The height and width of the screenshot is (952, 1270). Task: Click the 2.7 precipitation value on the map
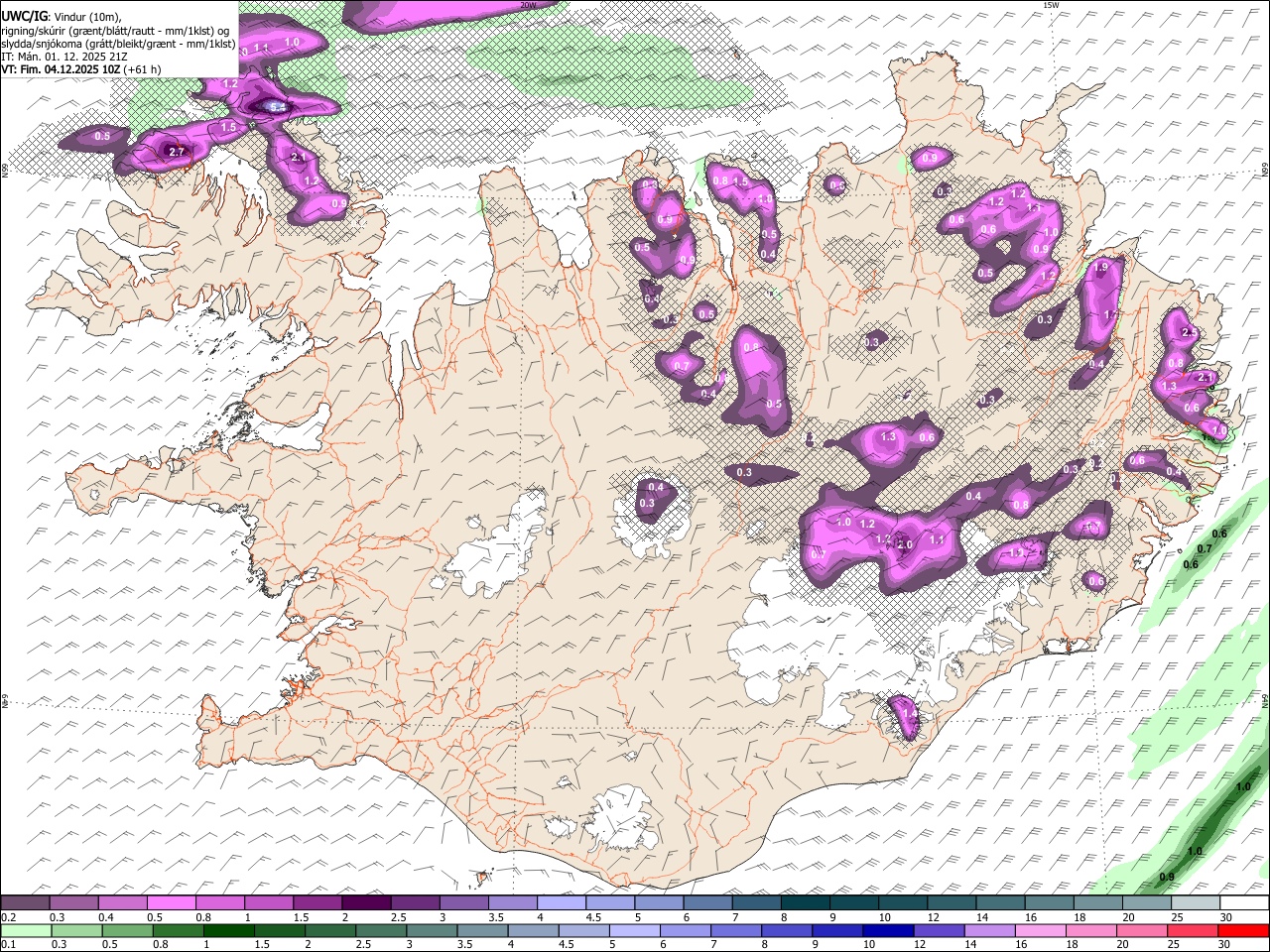(x=177, y=152)
